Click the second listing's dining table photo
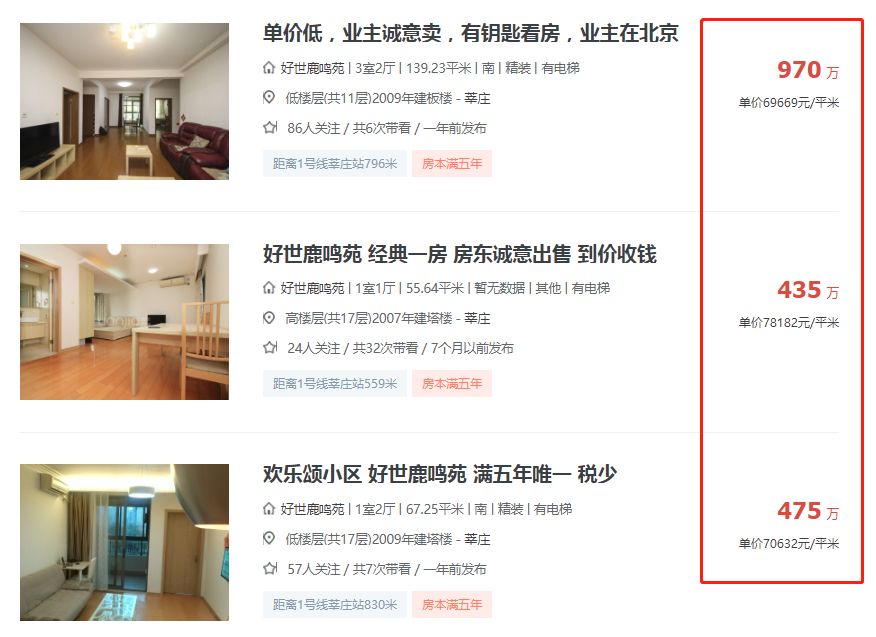876x637 pixels. click(124, 322)
